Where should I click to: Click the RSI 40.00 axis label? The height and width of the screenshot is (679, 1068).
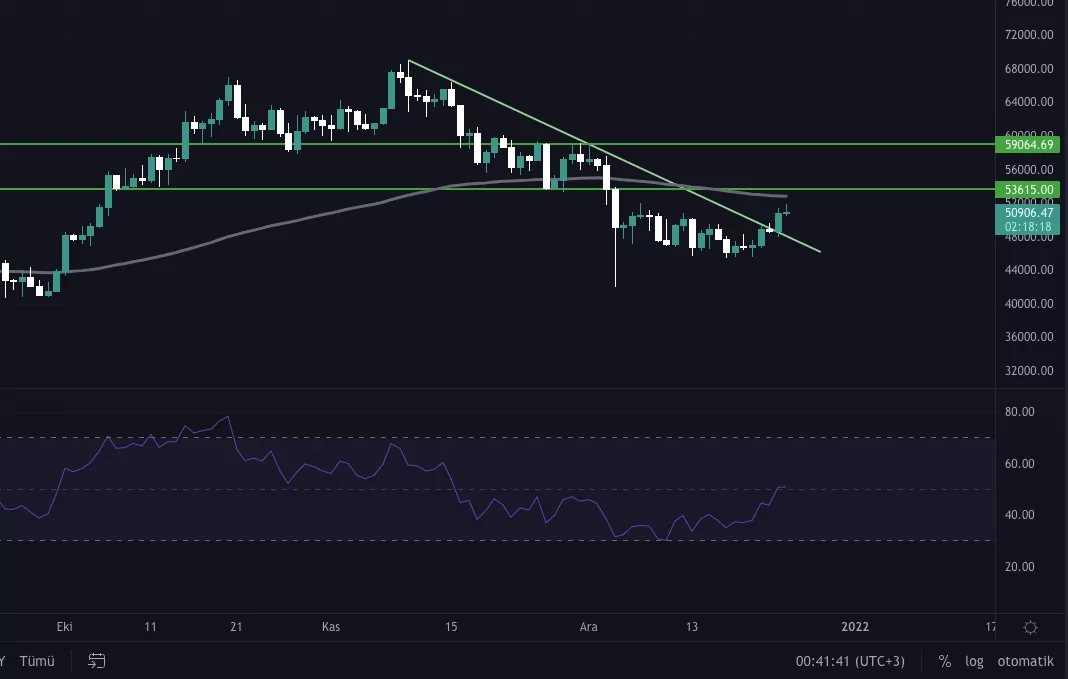point(1019,514)
